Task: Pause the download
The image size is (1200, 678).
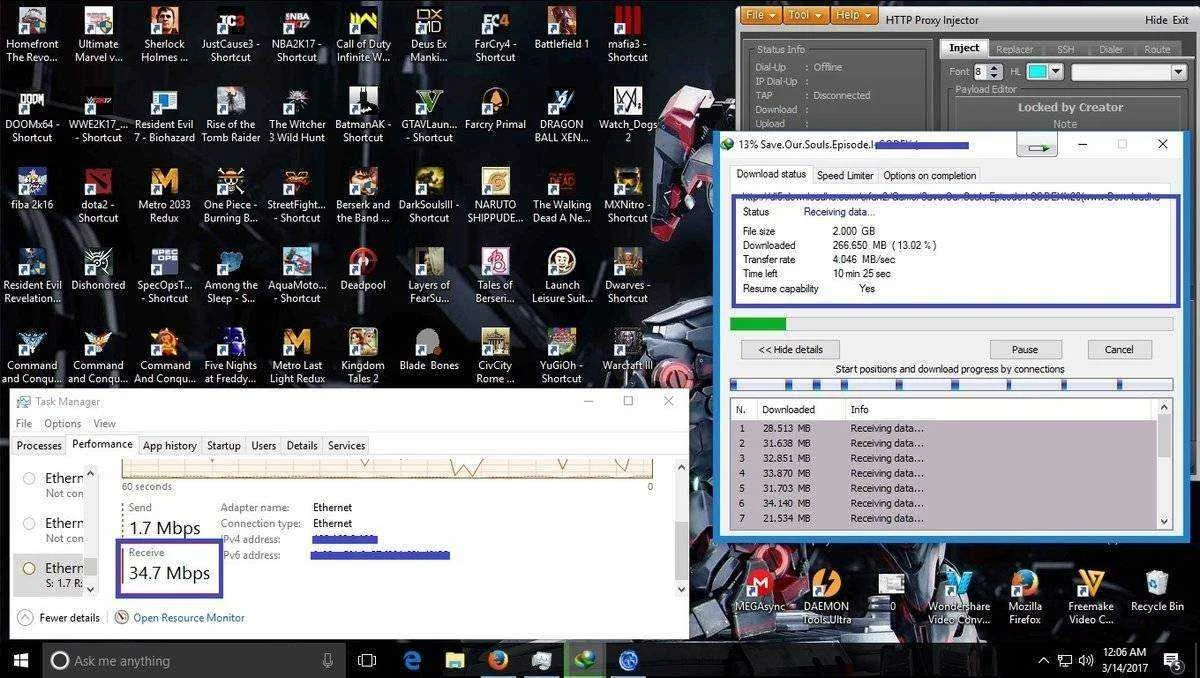Action: (1024, 349)
